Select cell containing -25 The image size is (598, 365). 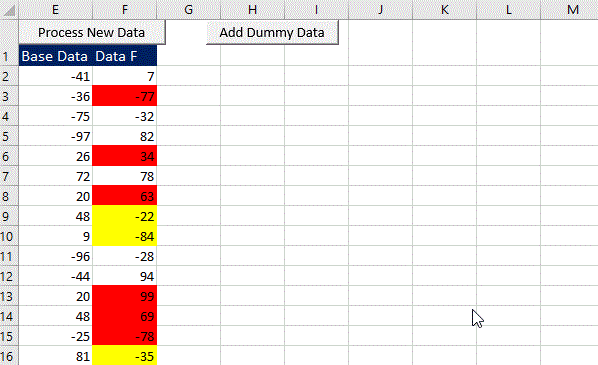[x=55, y=336]
